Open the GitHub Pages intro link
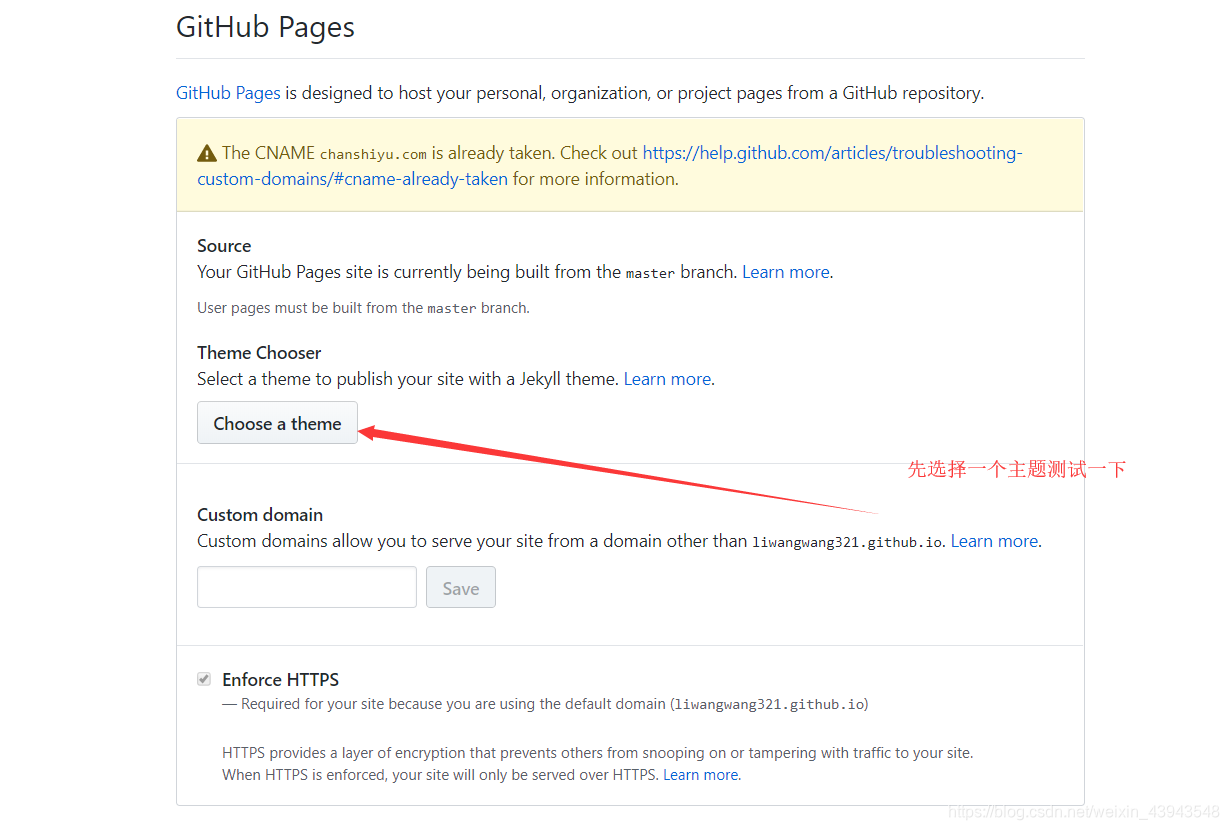This screenshot has height=830, width=1229. [228, 93]
